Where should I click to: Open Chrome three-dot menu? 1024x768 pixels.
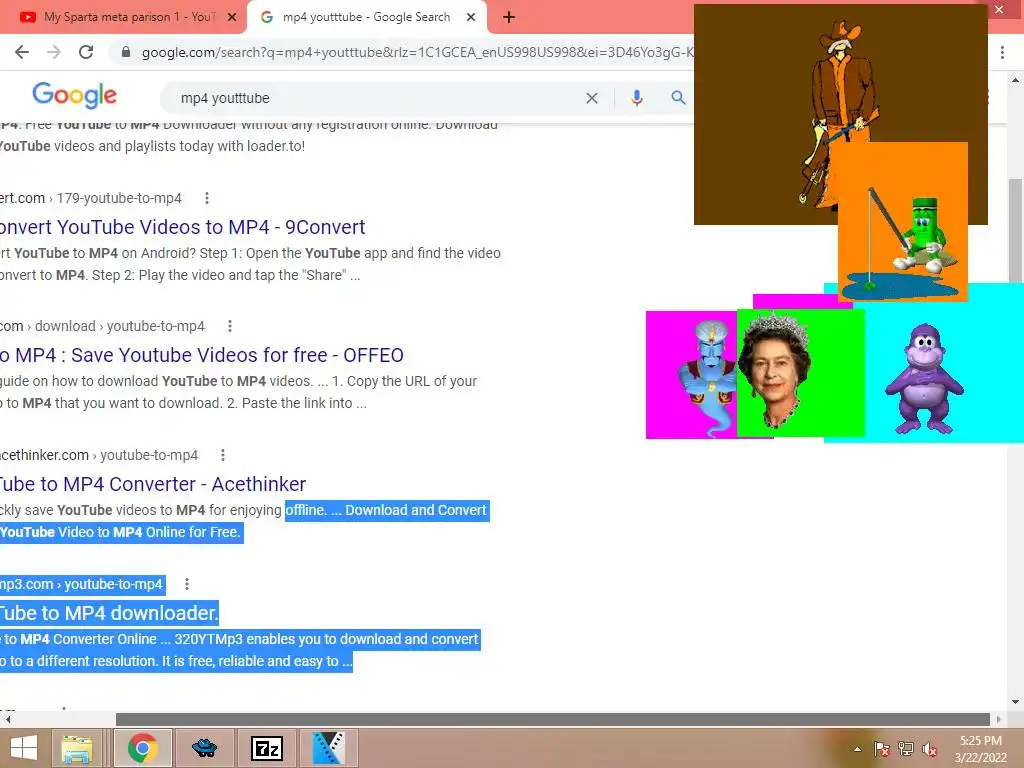(1002, 52)
